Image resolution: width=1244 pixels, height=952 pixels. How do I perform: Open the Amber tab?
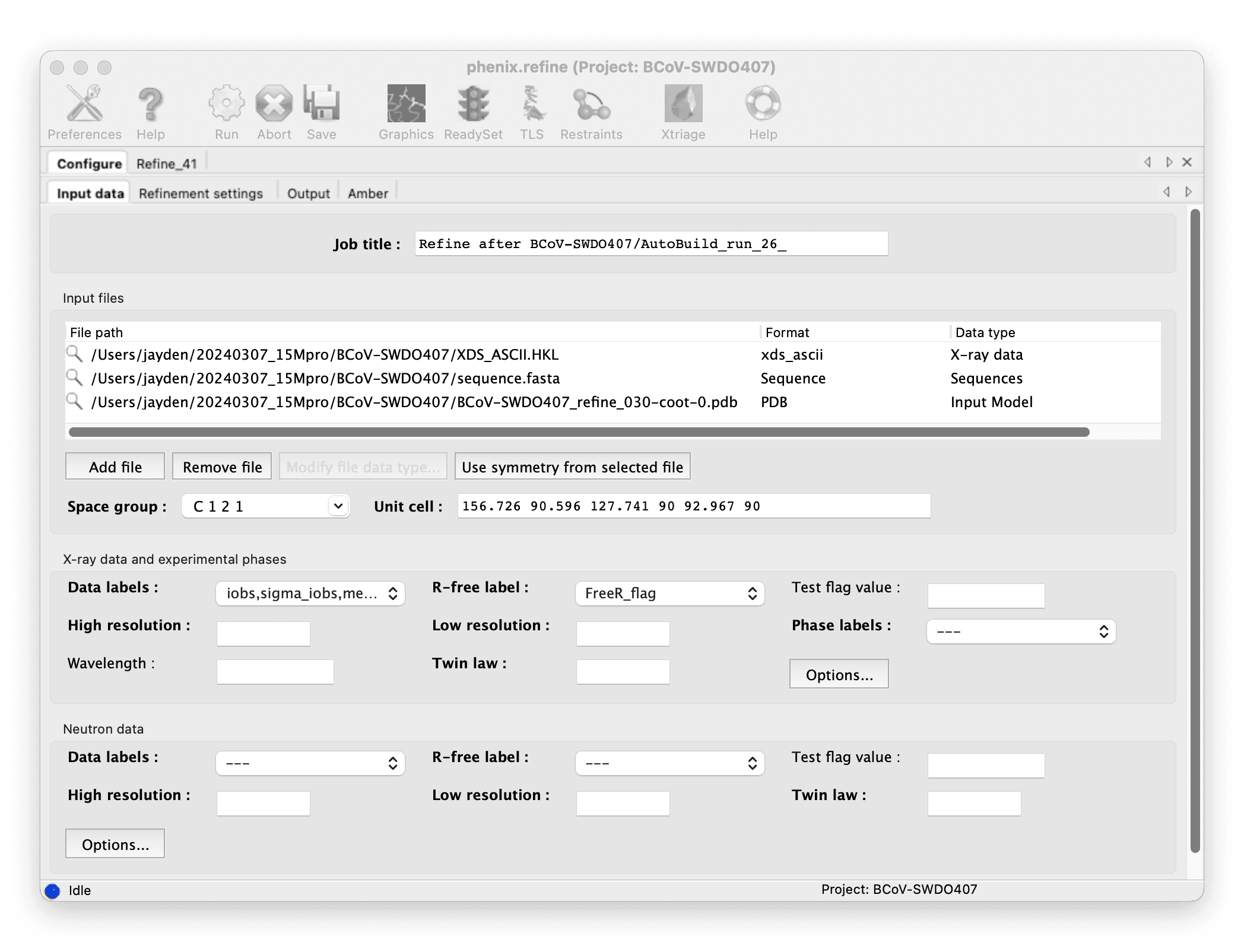[x=368, y=193]
